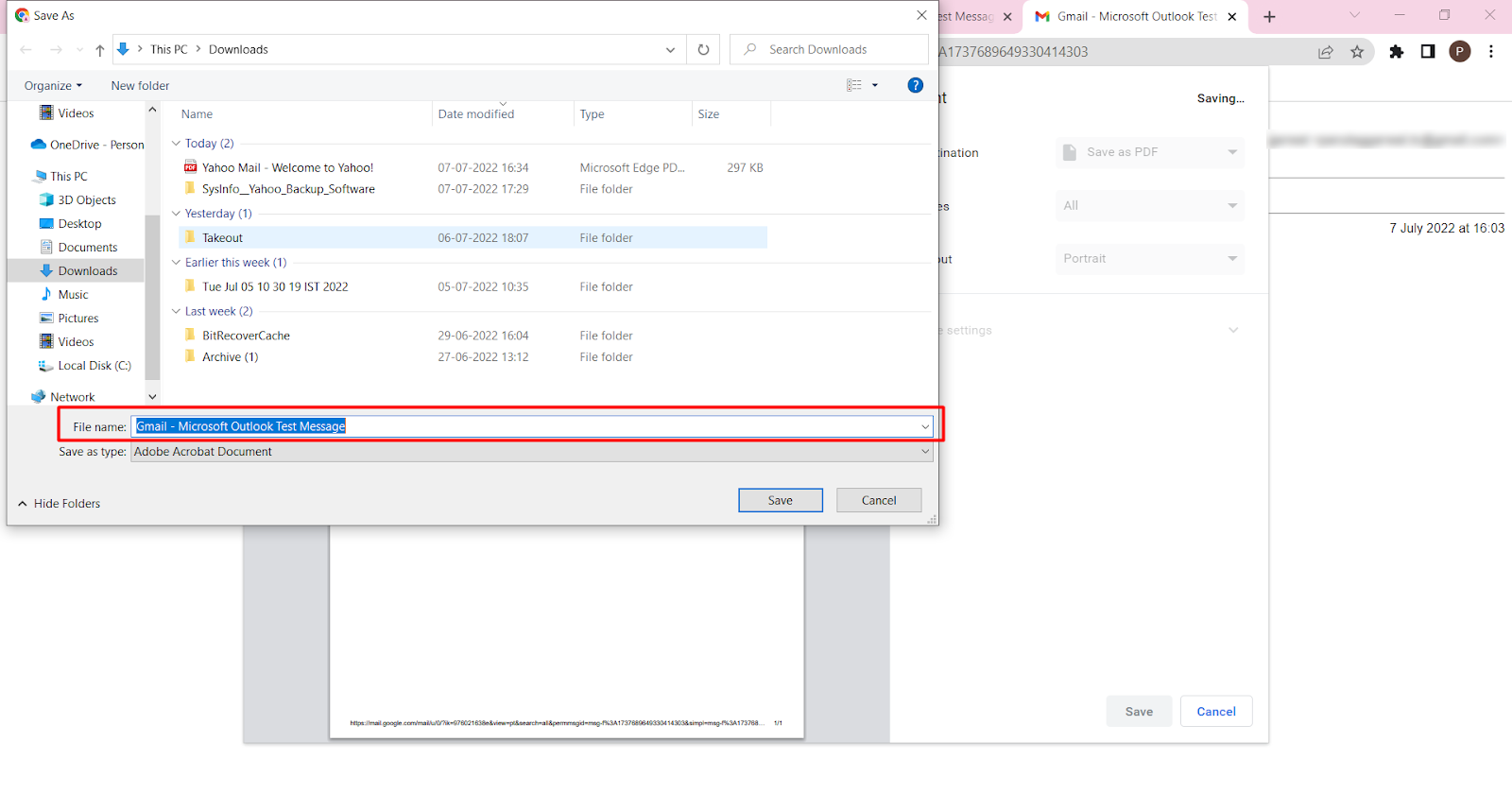
Task: Select the BitRecoverCache folder icon
Action: coord(190,335)
